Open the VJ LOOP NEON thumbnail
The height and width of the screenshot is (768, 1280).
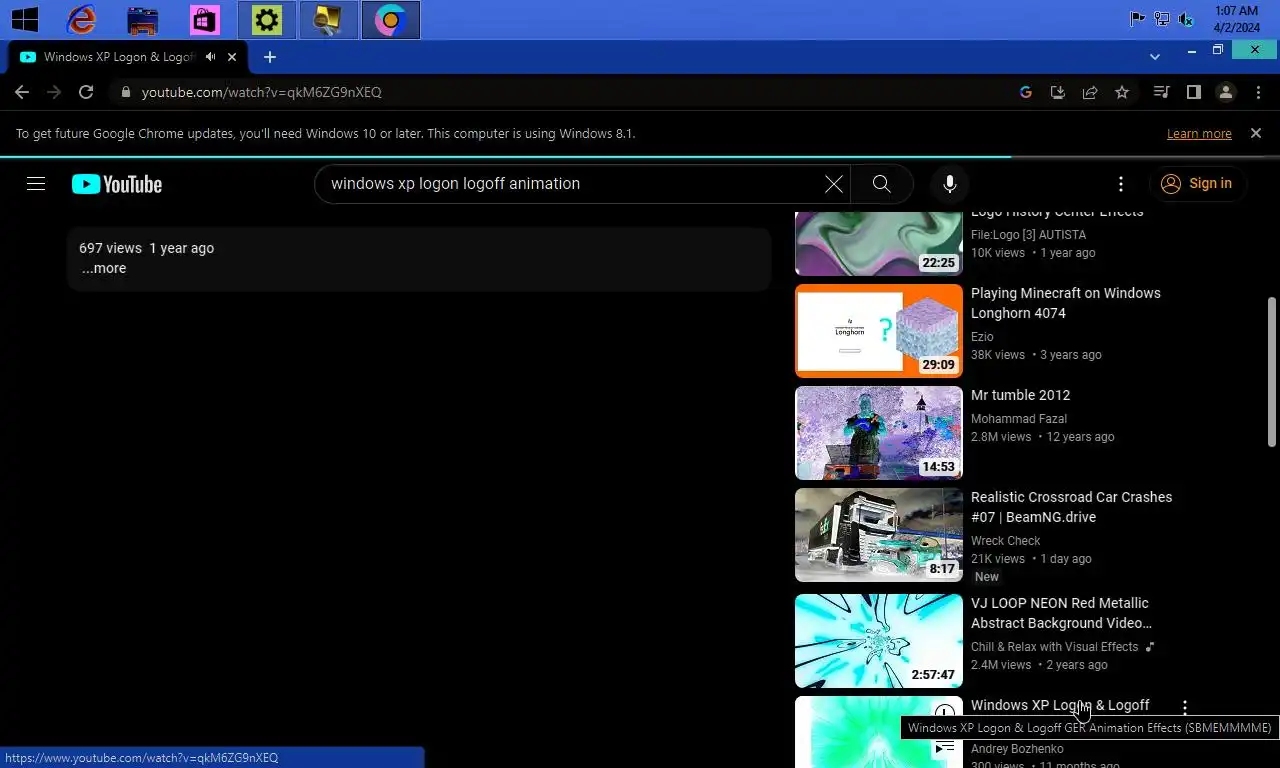[879, 641]
